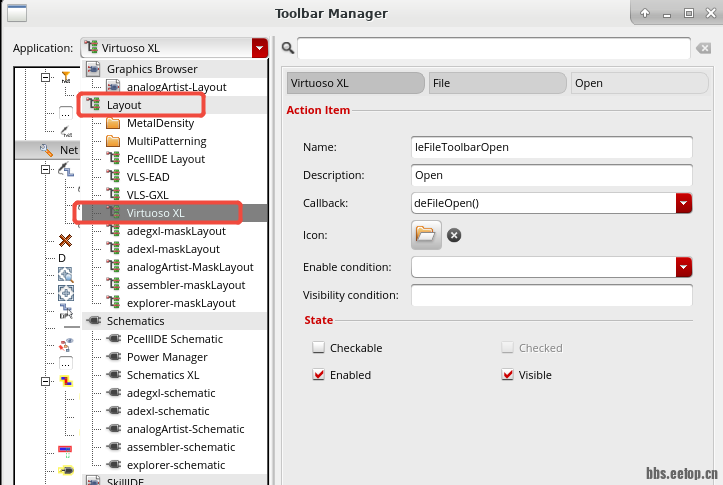723x485 pixels.
Task: Select Virtuoso XL in the Layout group
Action: tap(155, 213)
